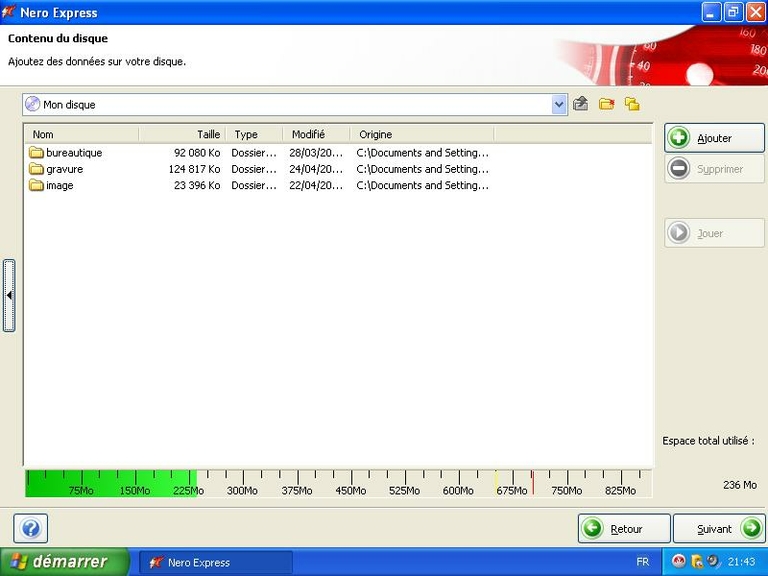Click the 22/04/20... modified date cell
768x576 pixels.
[316, 185]
